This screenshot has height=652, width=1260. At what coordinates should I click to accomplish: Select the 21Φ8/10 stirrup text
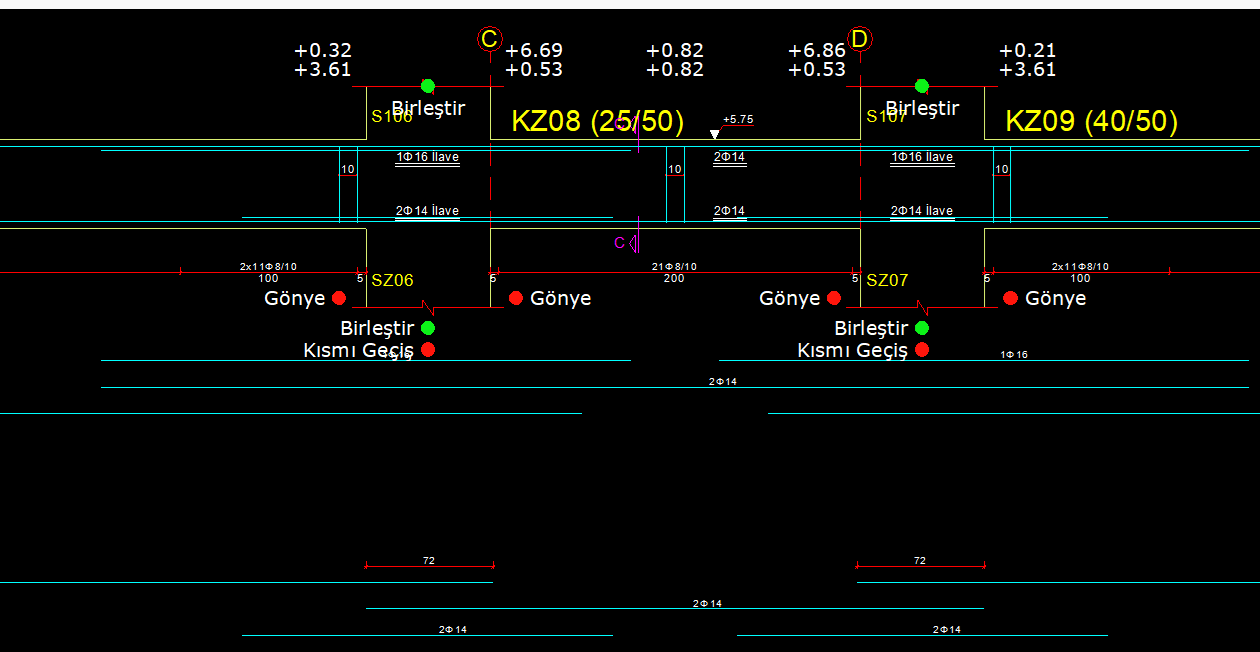(674, 267)
